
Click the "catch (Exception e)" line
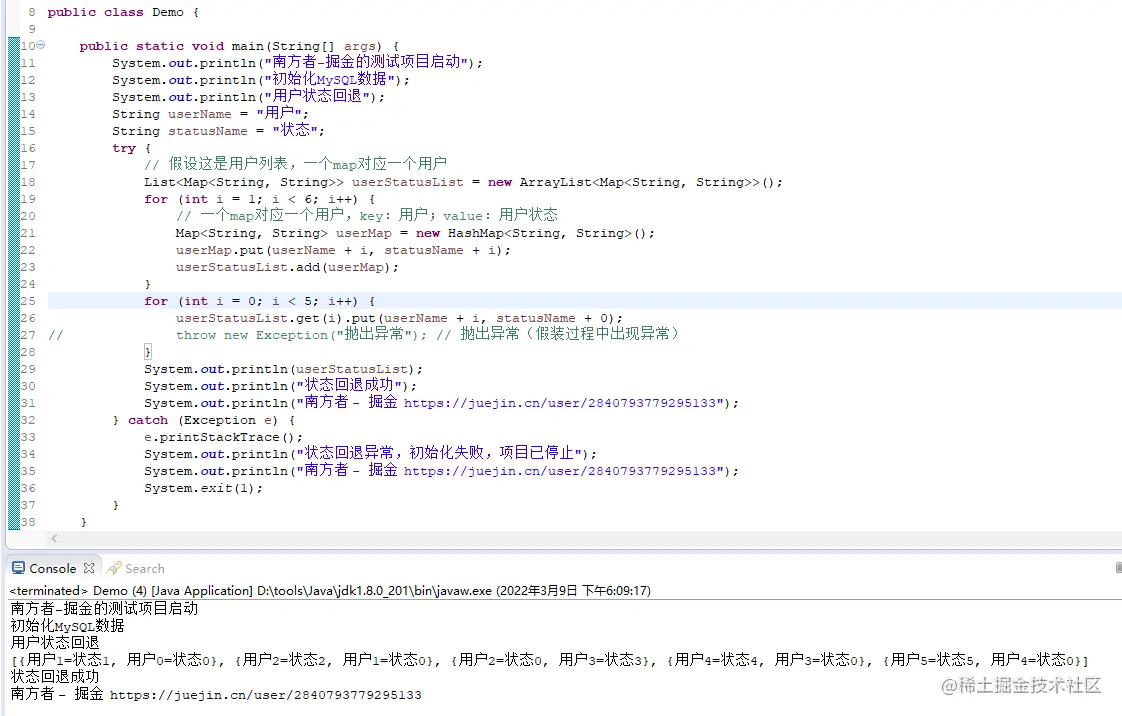(x=204, y=420)
